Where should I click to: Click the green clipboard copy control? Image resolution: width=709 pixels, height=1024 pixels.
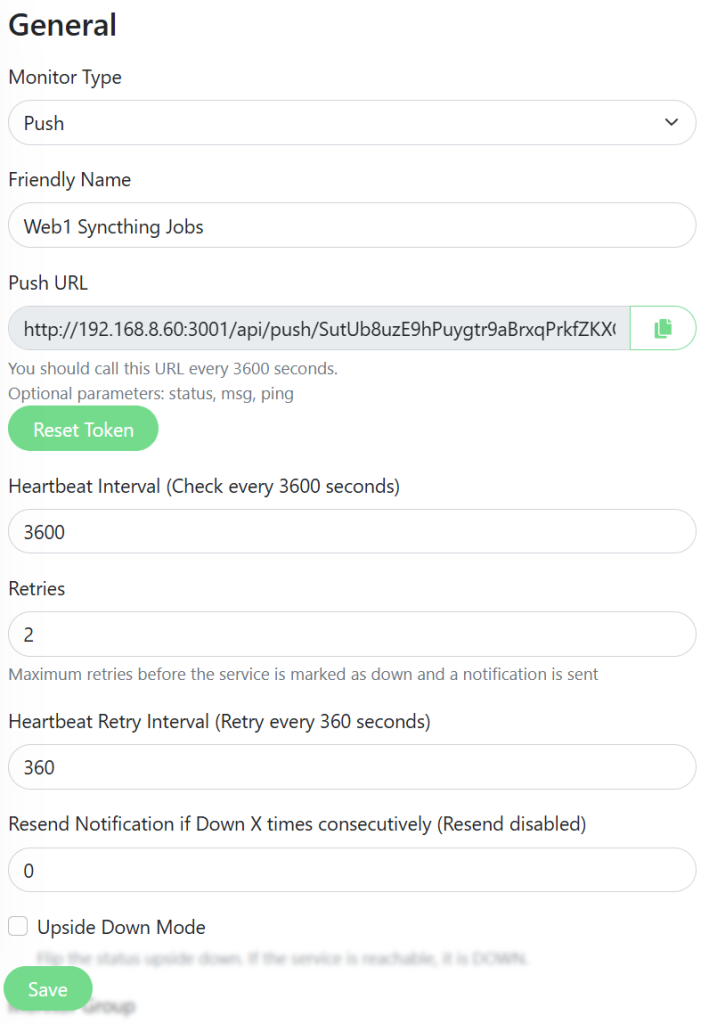pyautogui.click(x=662, y=327)
